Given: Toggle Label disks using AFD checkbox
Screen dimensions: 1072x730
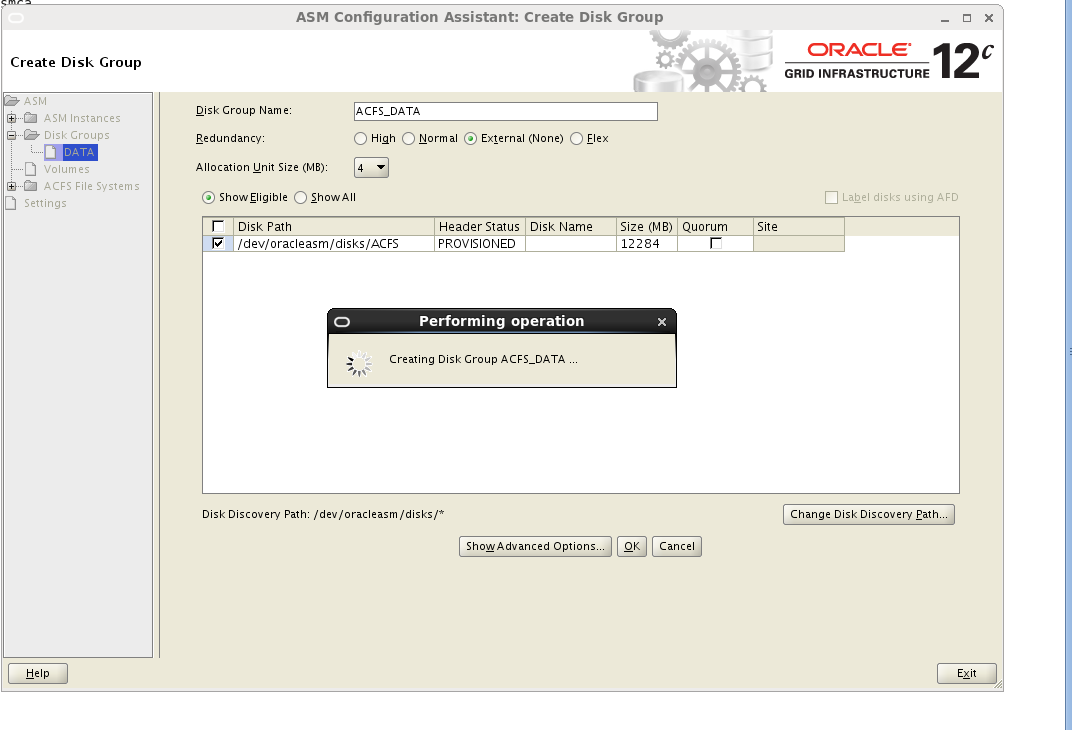Looking at the screenshot, I should click(x=831, y=198).
